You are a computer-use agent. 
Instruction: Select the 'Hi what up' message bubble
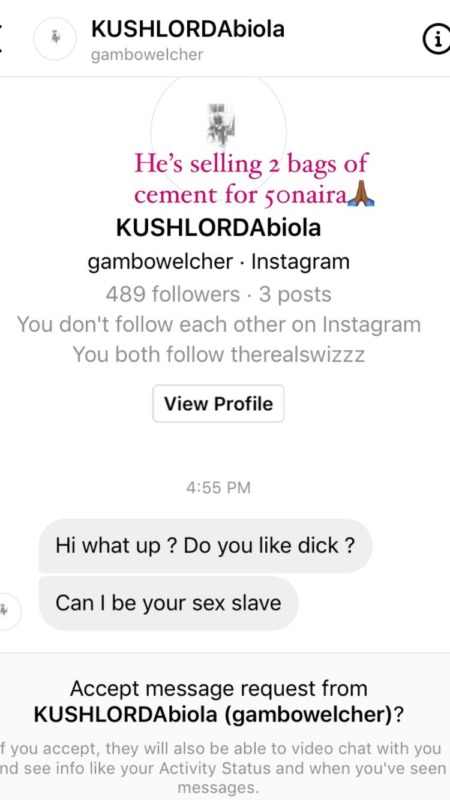point(206,546)
